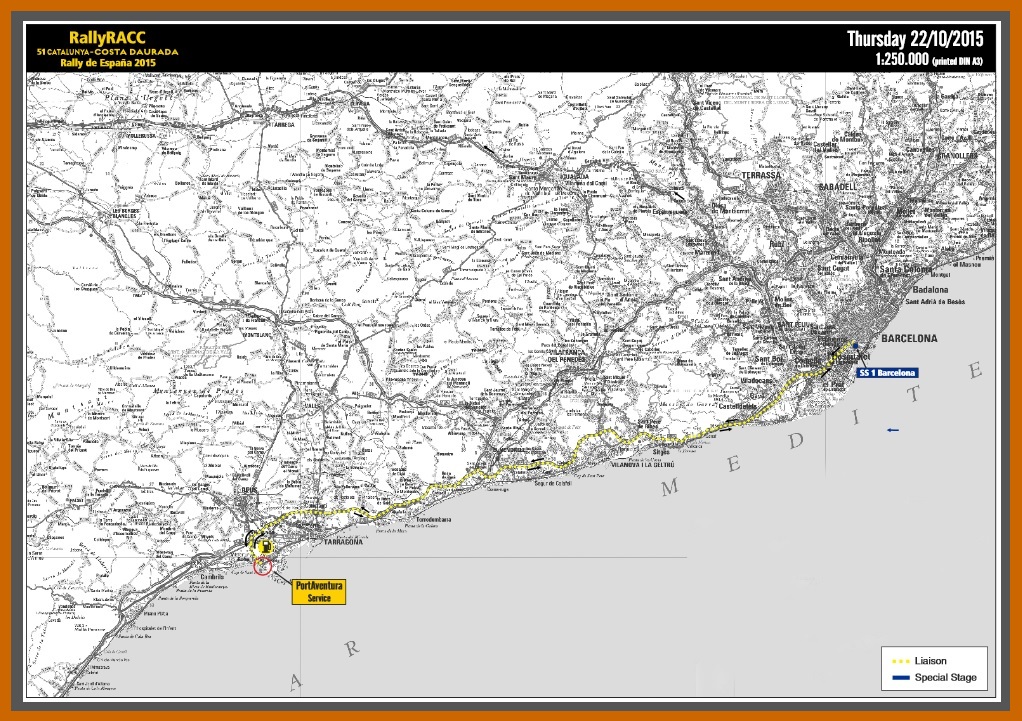Click the red circle service marker
Image resolution: width=1022 pixels, height=721 pixels.
(263, 568)
